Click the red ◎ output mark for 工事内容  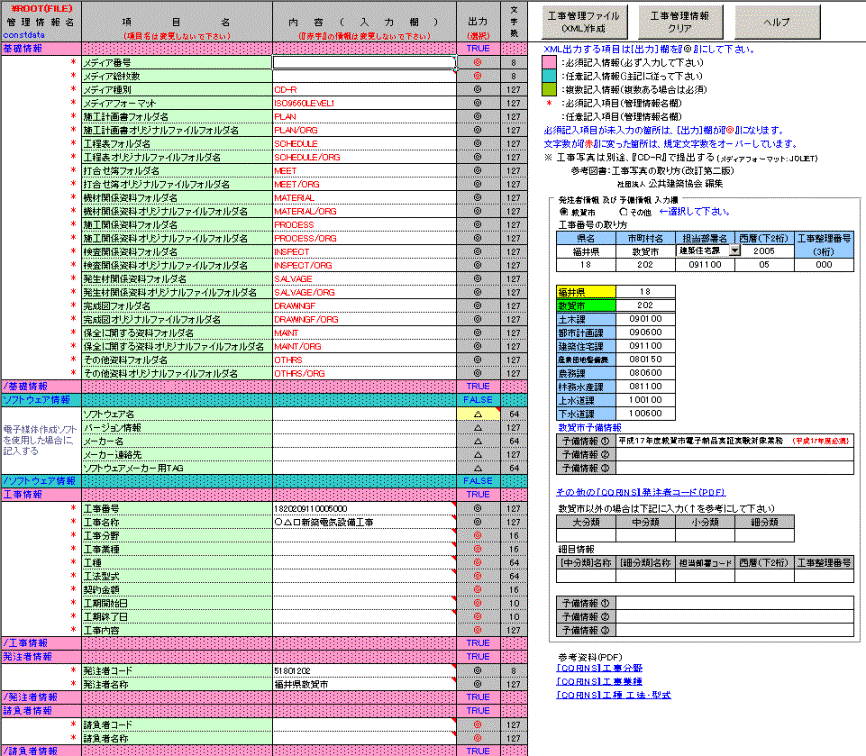(478, 630)
